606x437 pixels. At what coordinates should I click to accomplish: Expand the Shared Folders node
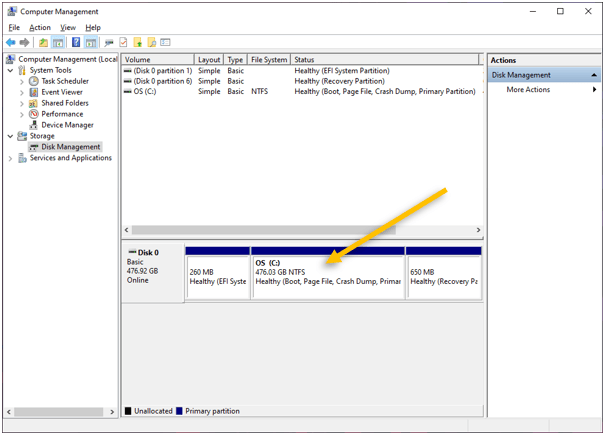(22, 104)
